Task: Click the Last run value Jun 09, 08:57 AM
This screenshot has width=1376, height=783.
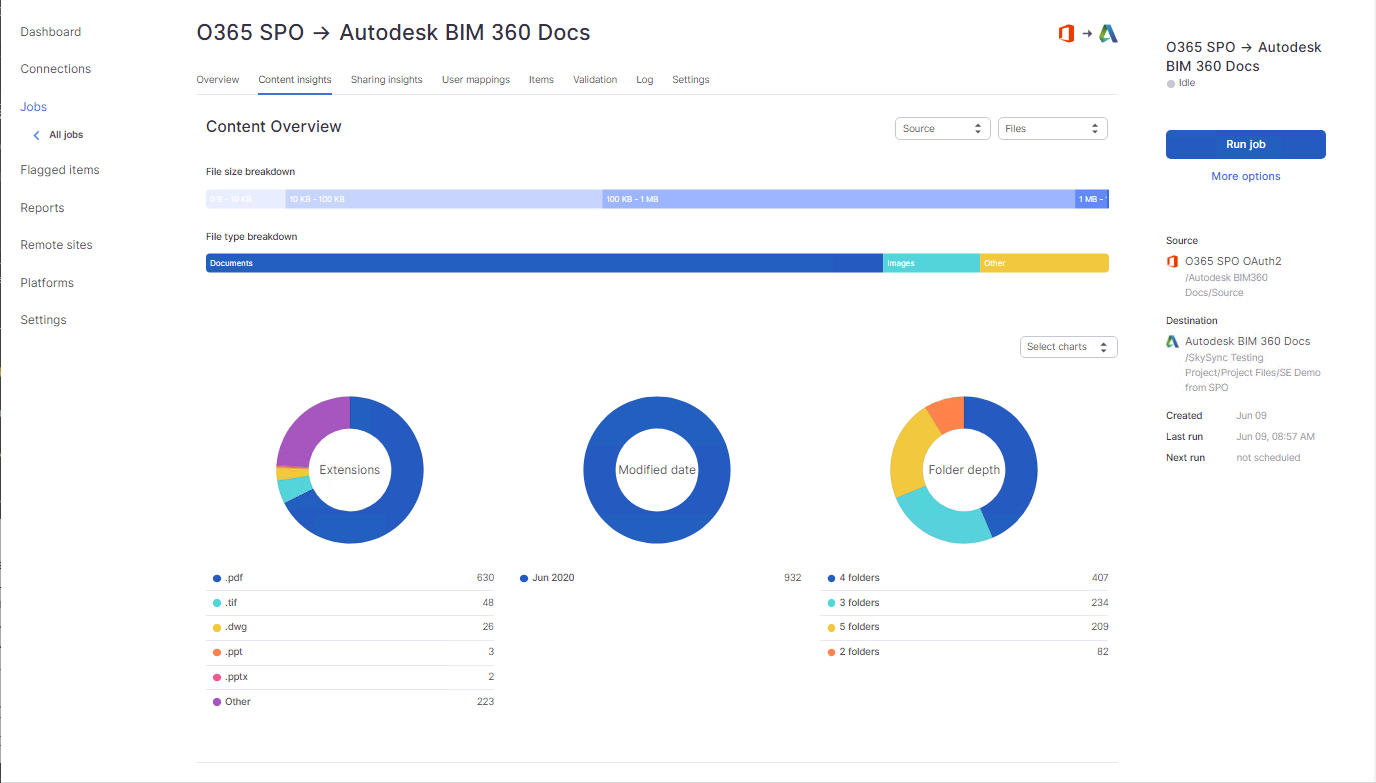Action: point(1275,437)
